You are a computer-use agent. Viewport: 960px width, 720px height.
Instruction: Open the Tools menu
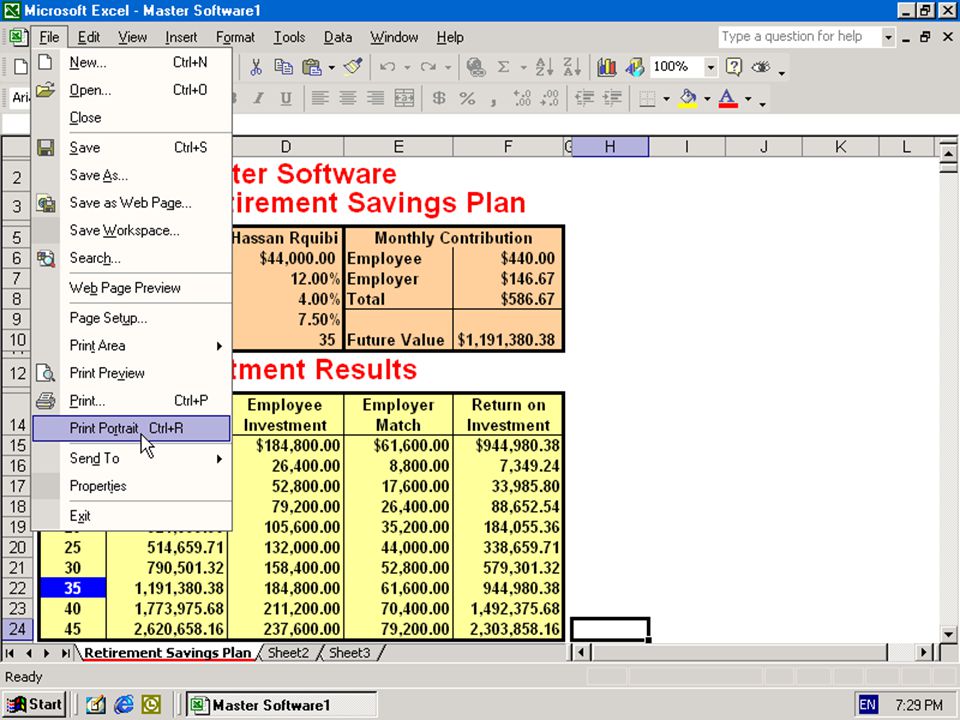click(x=289, y=37)
